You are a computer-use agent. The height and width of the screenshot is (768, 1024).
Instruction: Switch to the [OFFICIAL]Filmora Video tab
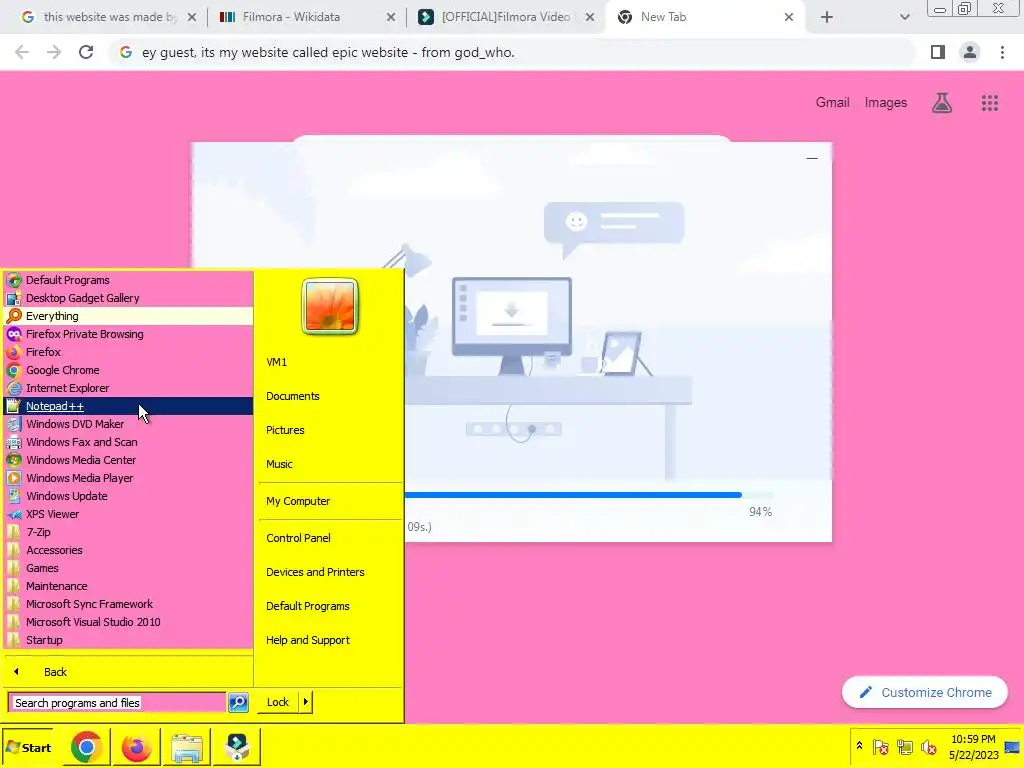coord(507,17)
